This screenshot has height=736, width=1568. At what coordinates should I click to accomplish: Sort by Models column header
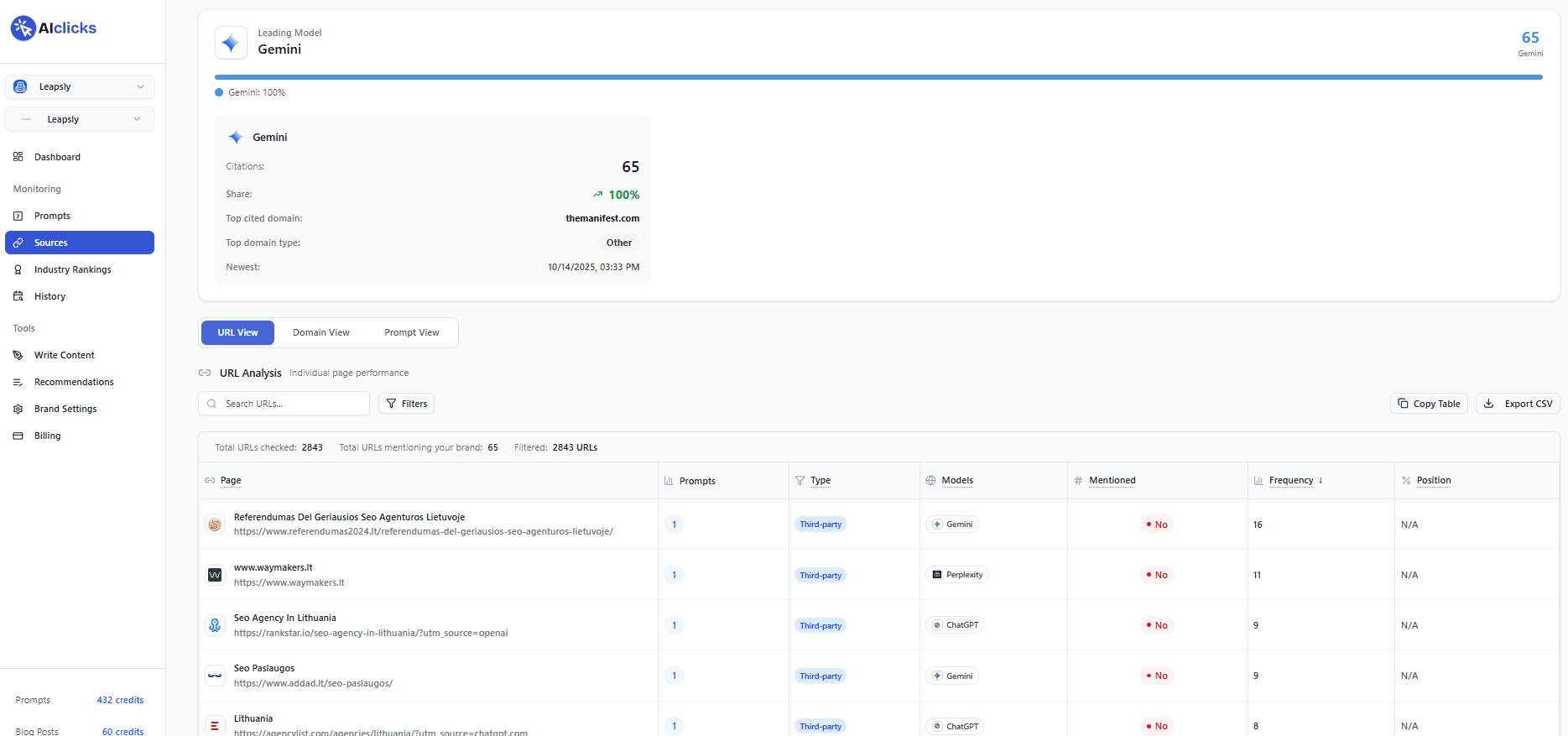point(957,481)
